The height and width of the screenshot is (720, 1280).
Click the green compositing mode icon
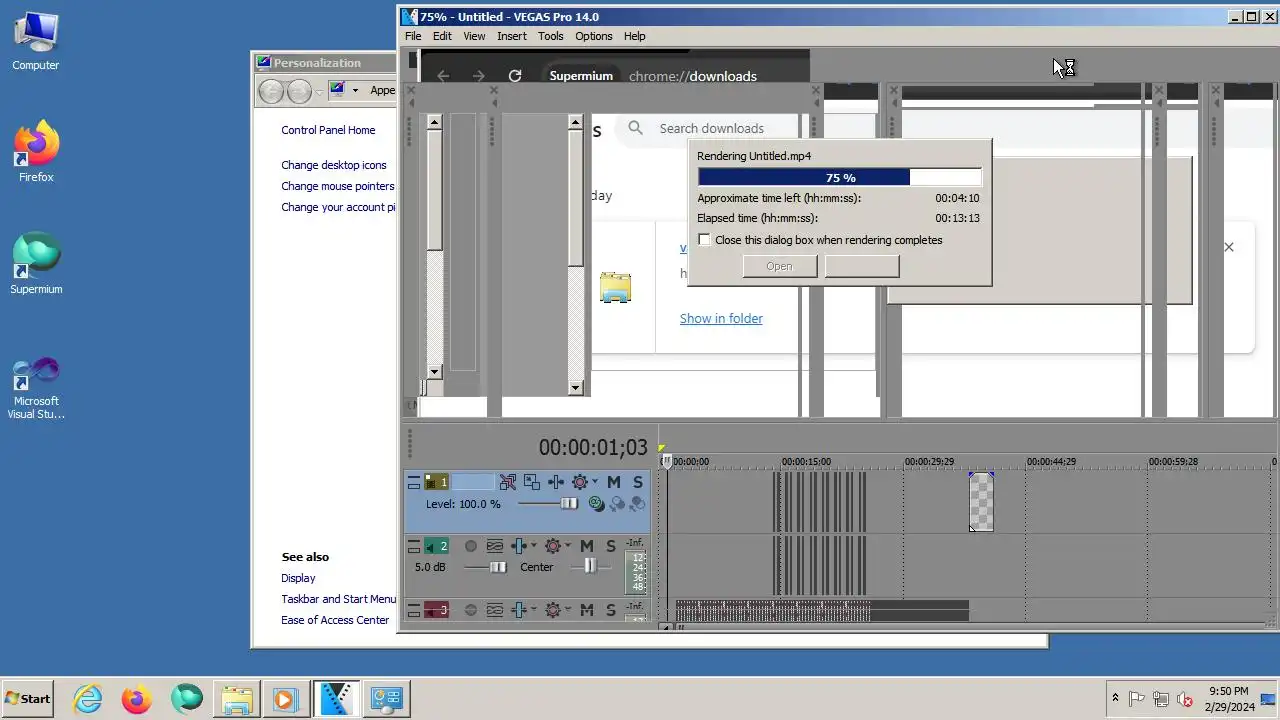[597, 504]
